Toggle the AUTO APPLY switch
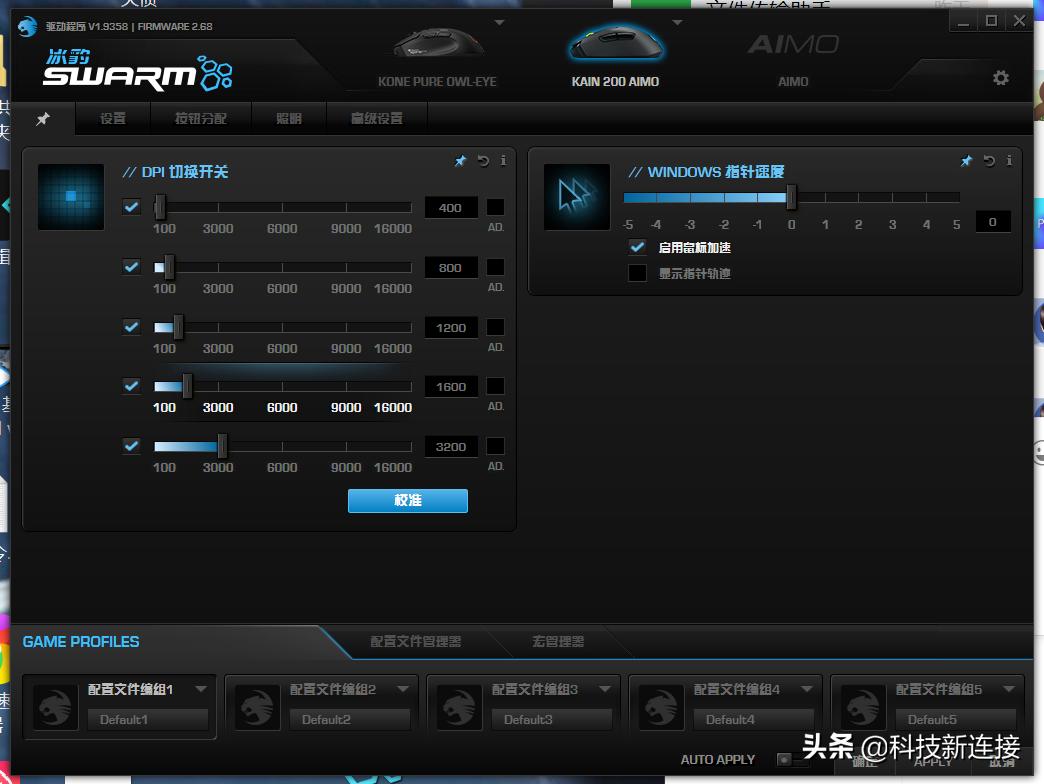 (792, 759)
